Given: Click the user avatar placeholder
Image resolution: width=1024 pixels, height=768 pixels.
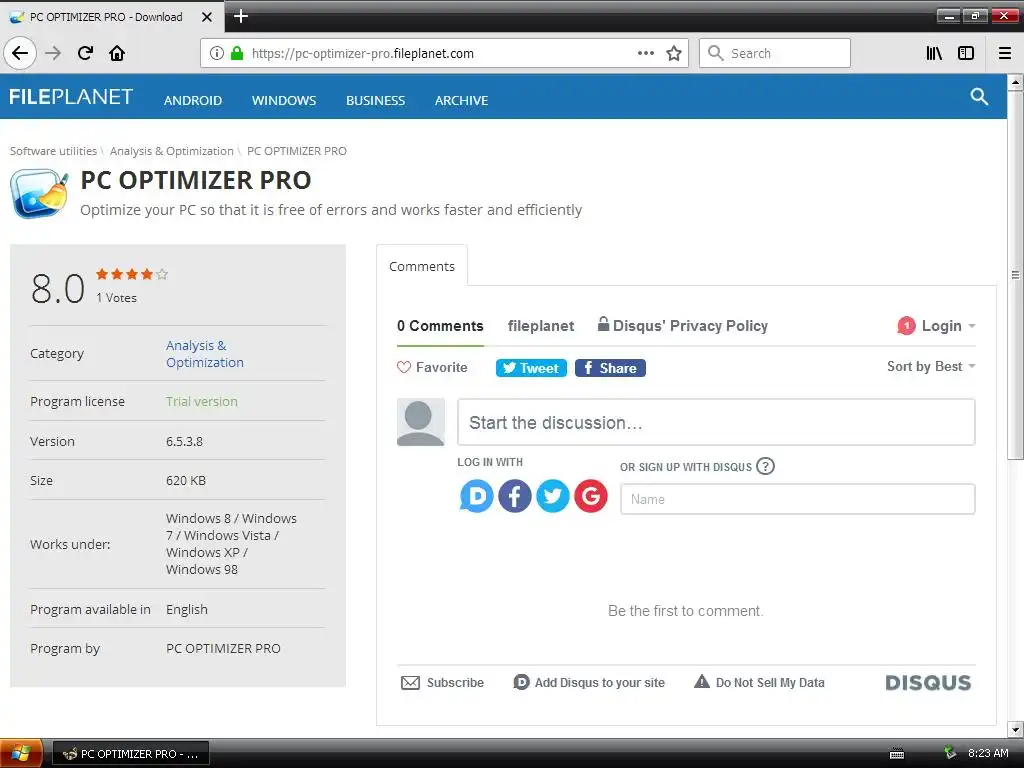Looking at the screenshot, I should click(x=421, y=422).
